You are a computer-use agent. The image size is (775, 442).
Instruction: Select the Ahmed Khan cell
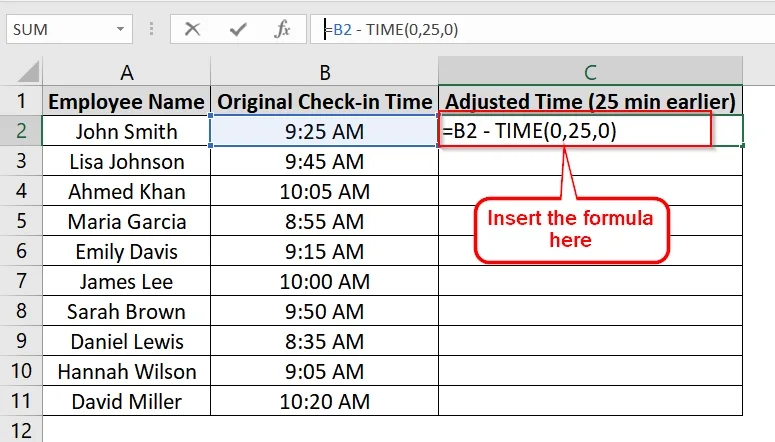[127, 191]
